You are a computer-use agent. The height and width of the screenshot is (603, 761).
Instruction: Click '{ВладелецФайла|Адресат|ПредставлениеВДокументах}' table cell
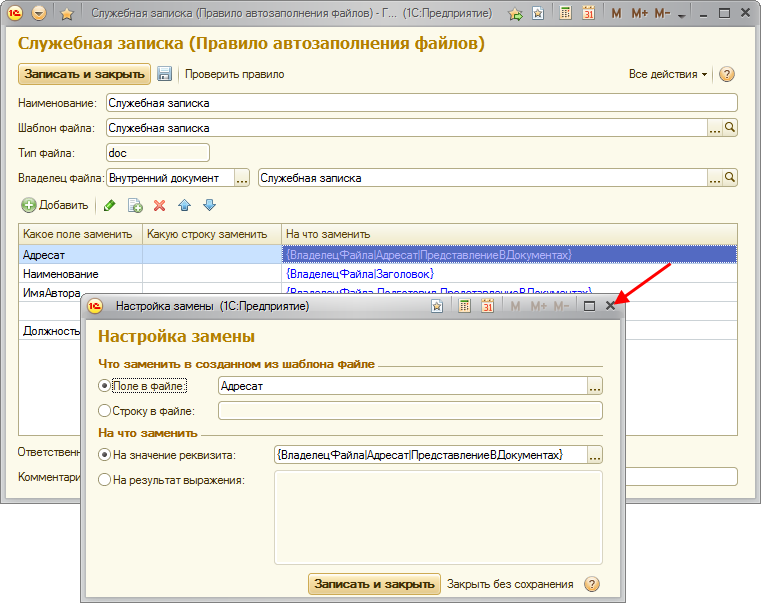point(510,254)
